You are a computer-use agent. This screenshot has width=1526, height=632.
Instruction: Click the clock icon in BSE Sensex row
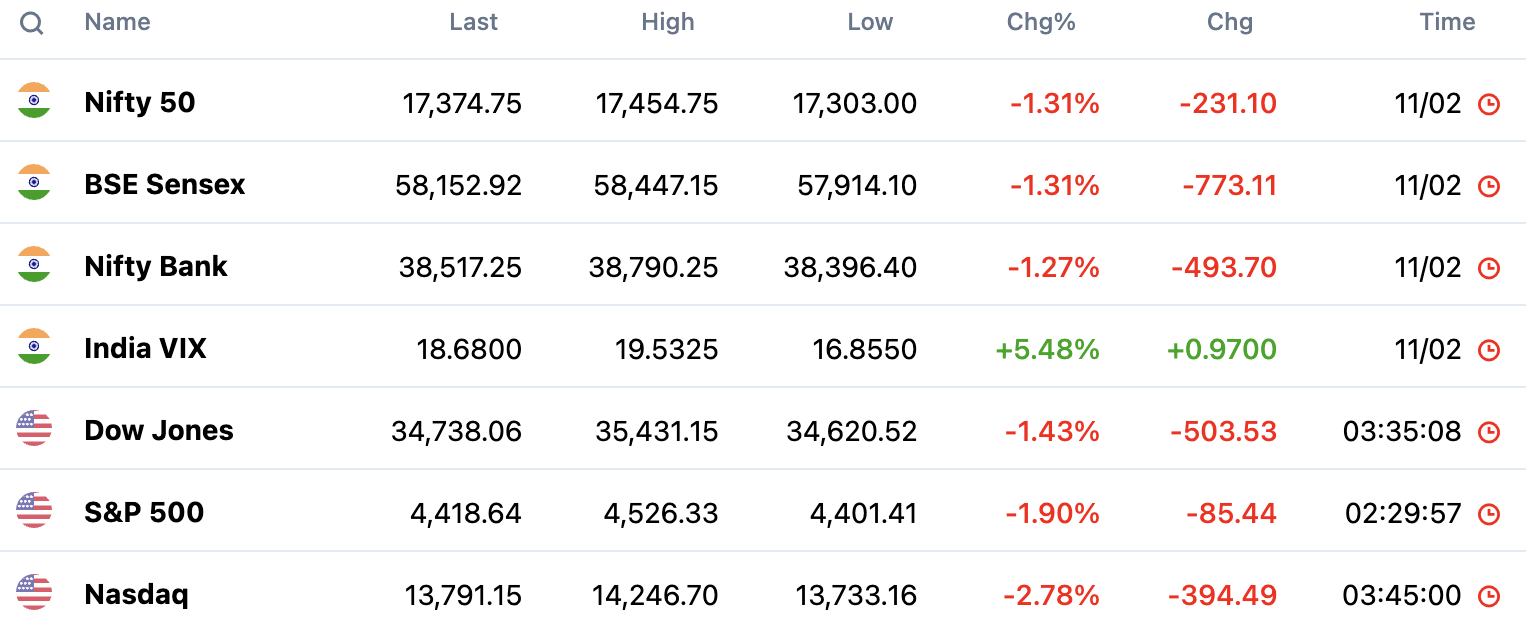click(1489, 186)
